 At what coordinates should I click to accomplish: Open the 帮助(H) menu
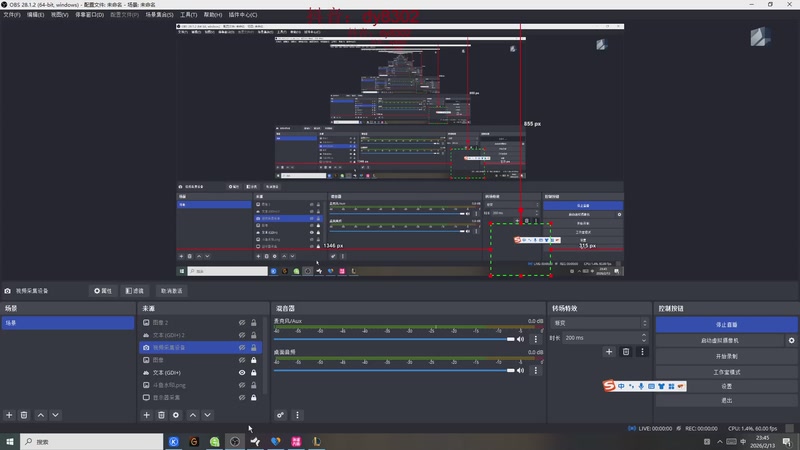pyautogui.click(x=213, y=15)
